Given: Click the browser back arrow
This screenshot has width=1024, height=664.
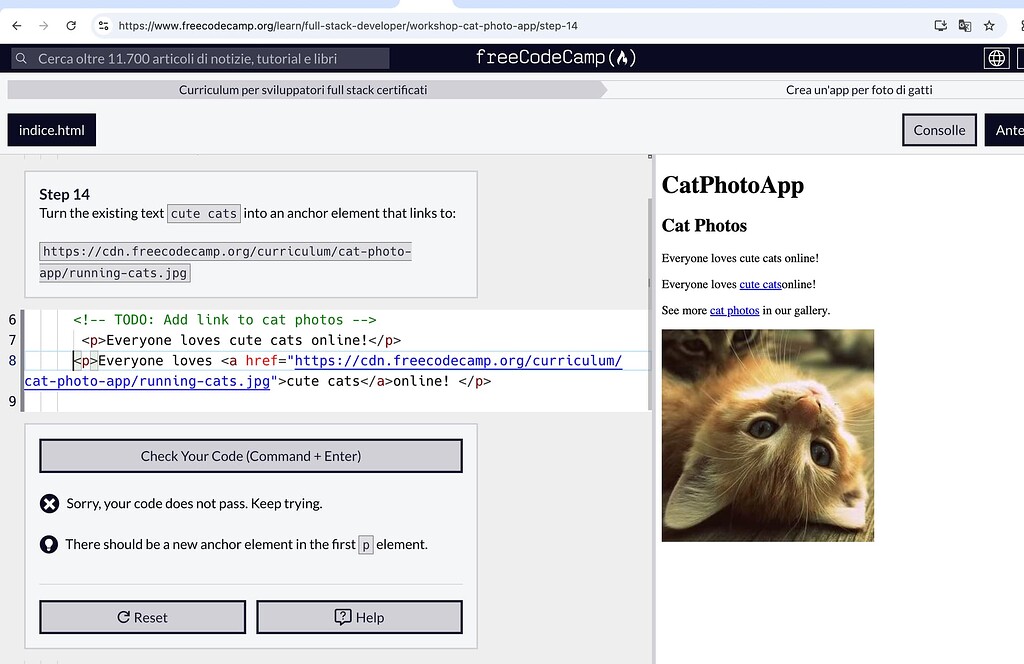Looking at the screenshot, I should click(15, 26).
